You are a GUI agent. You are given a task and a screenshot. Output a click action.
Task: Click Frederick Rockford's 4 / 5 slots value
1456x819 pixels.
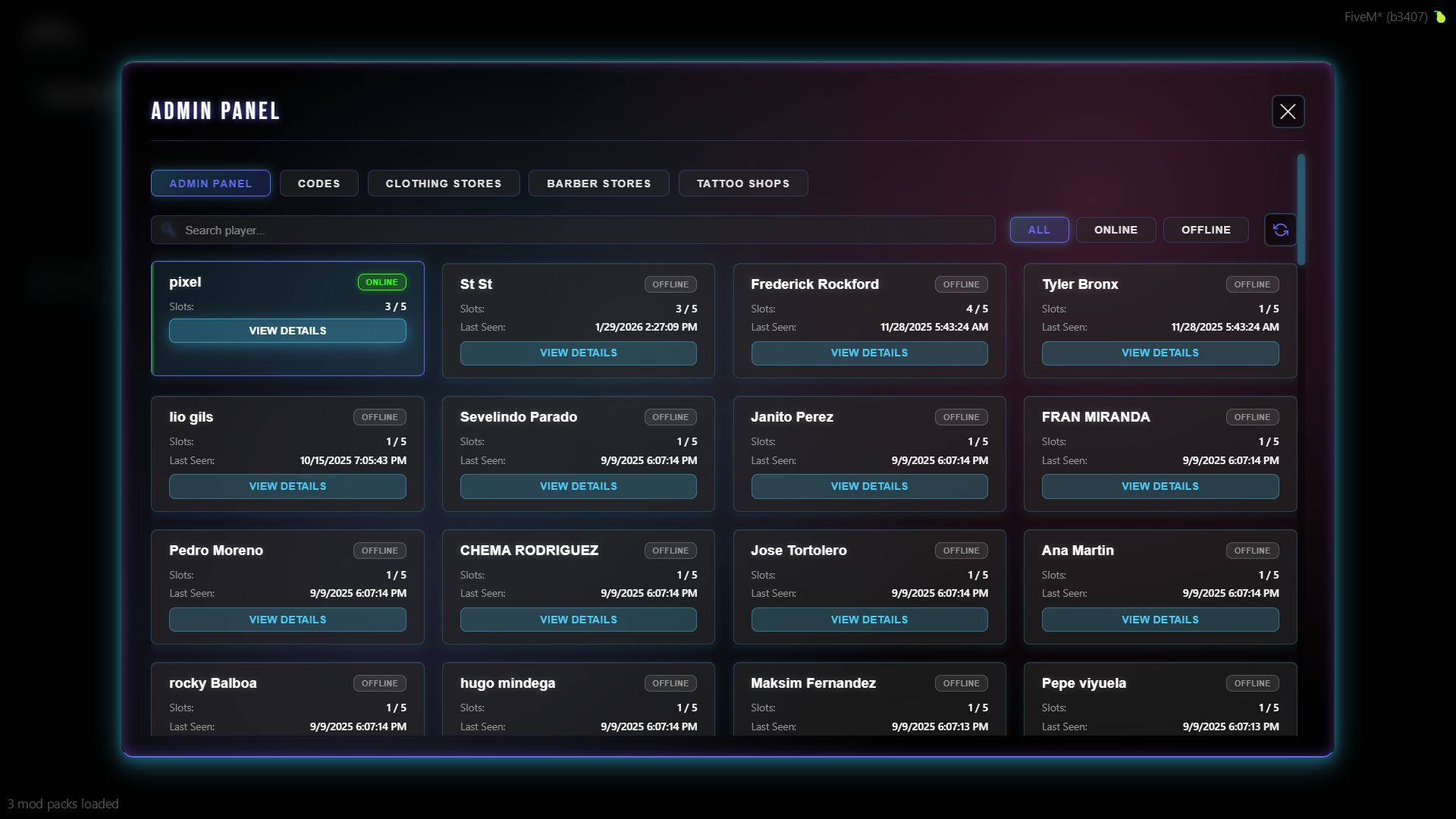click(x=977, y=309)
